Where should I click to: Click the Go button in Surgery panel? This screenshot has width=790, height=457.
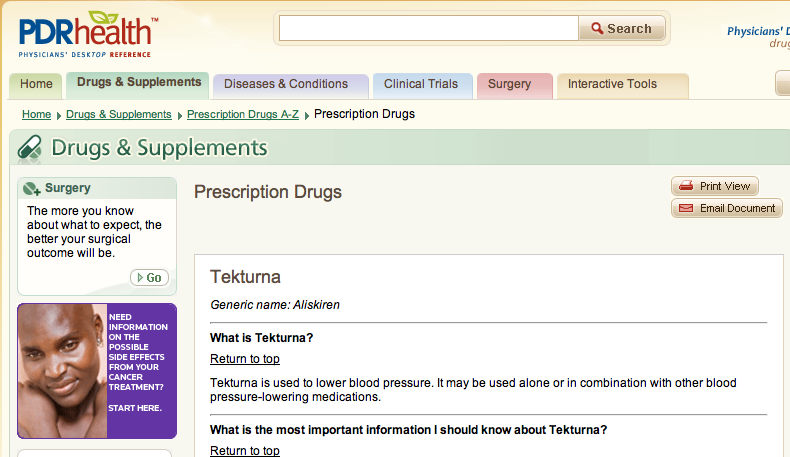[x=149, y=278]
